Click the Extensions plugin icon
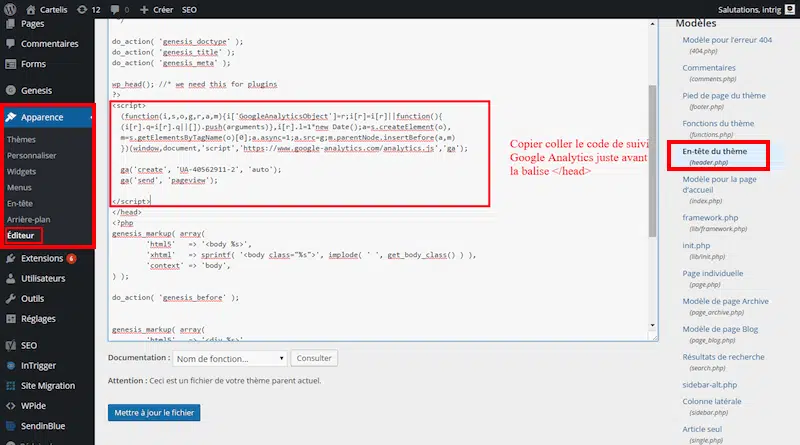This screenshot has height=445, width=800. coord(10,257)
